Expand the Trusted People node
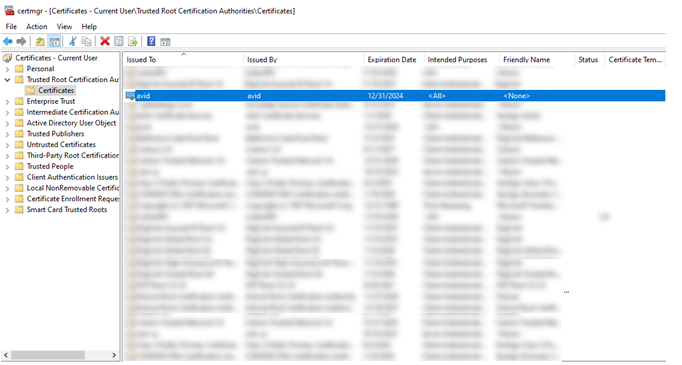Viewport: 682px width, 365px height. (x=7, y=167)
